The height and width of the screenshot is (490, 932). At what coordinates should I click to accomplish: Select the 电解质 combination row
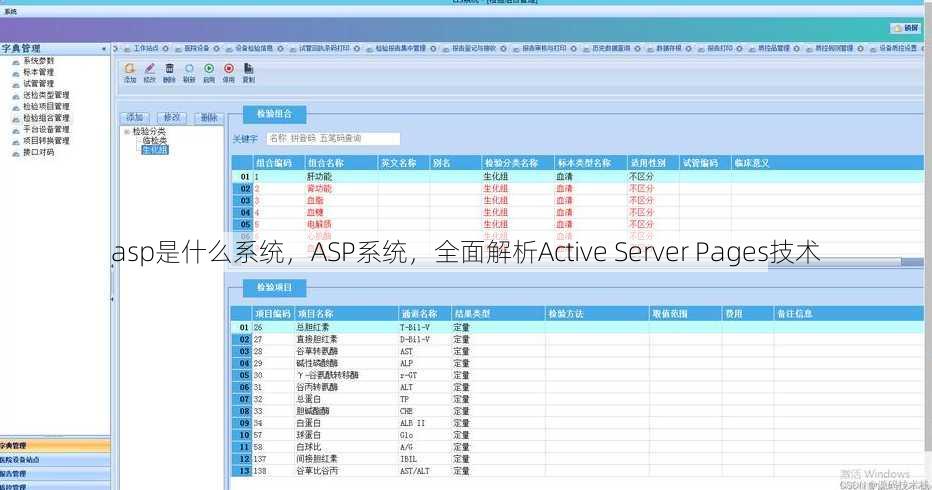tap(578, 224)
